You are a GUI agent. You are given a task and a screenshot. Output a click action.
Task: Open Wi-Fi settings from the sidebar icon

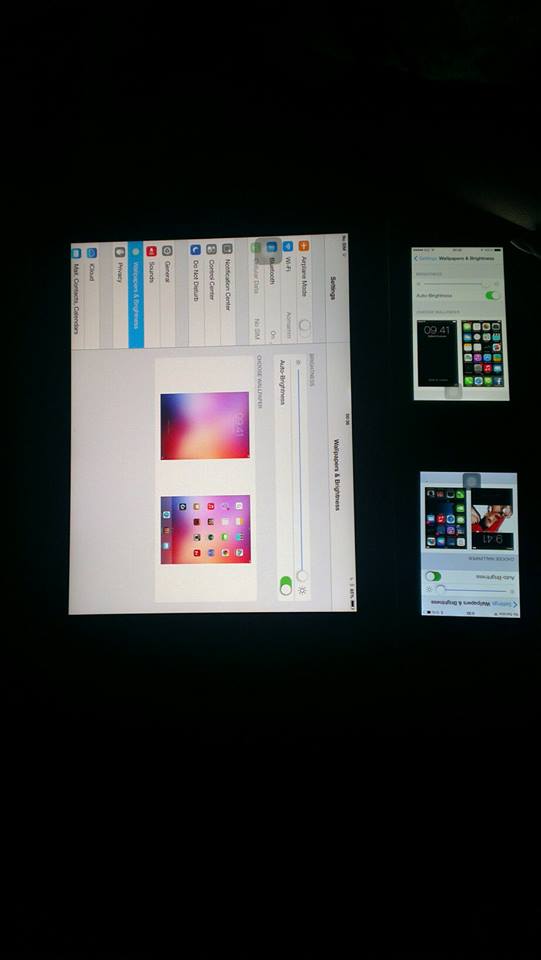288,246
